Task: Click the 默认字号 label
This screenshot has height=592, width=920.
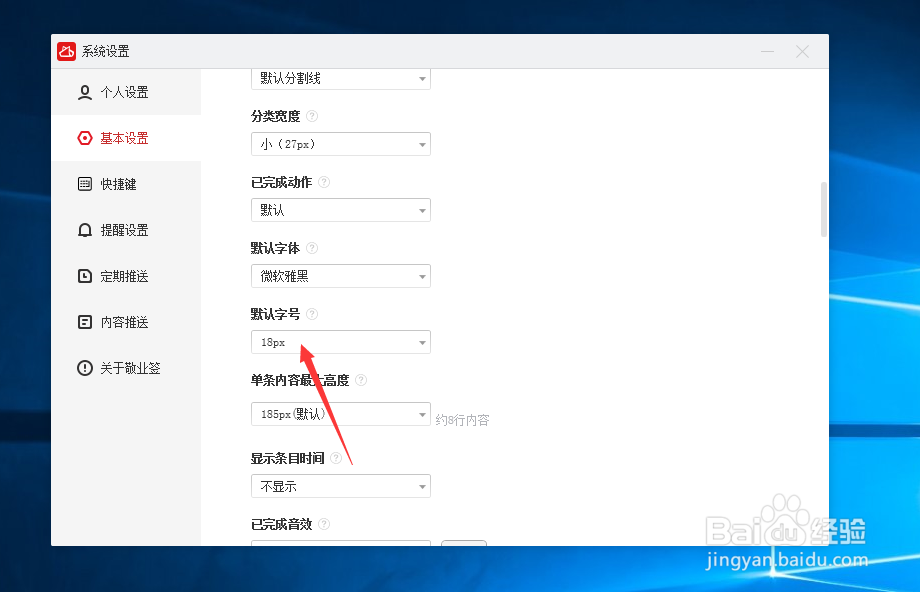Action: pyautogui.click(x=275, y=314)
